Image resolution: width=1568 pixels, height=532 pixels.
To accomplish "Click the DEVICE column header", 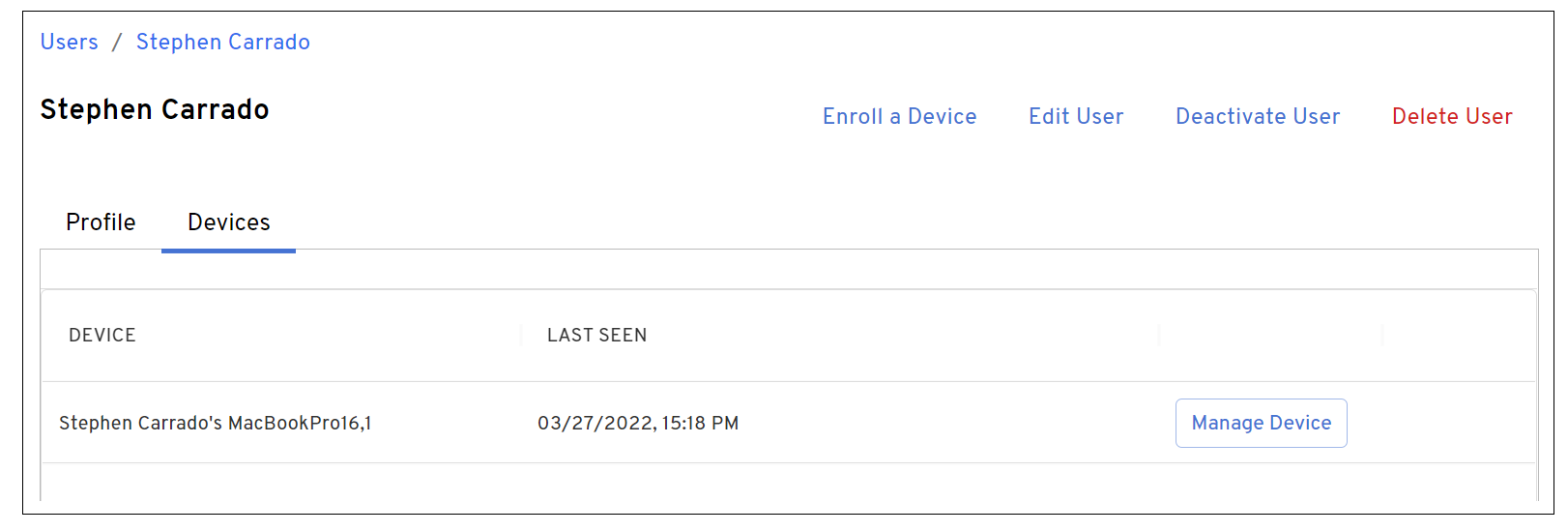I will click(x=102, y=336).
